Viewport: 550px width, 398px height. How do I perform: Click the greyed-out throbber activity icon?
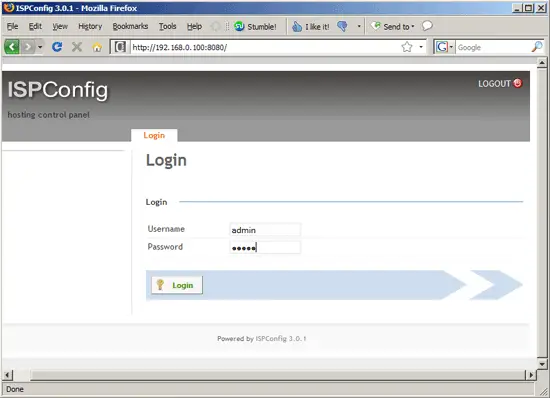(215, 26)
